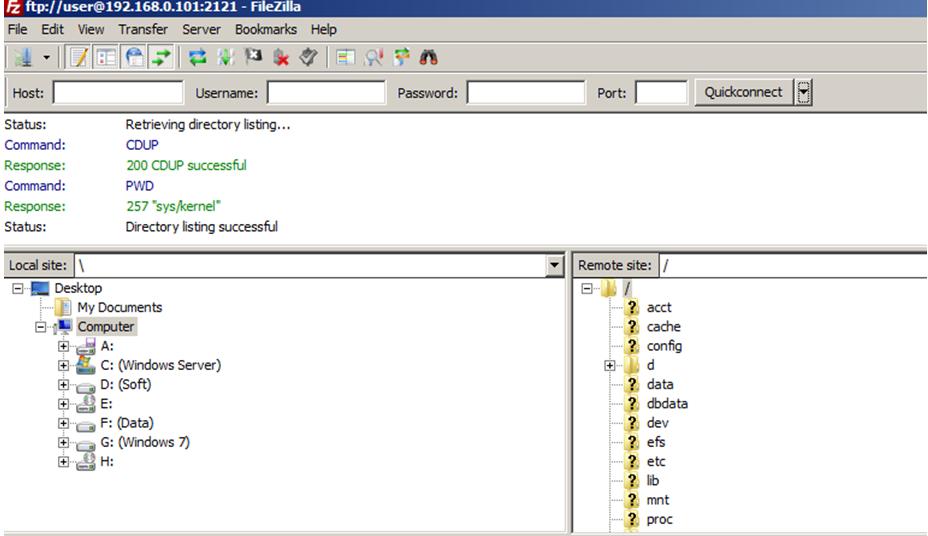The height and width of the screenshot is (536, 928).
Task: Select Desktop in the local tree
Action: 78,288
